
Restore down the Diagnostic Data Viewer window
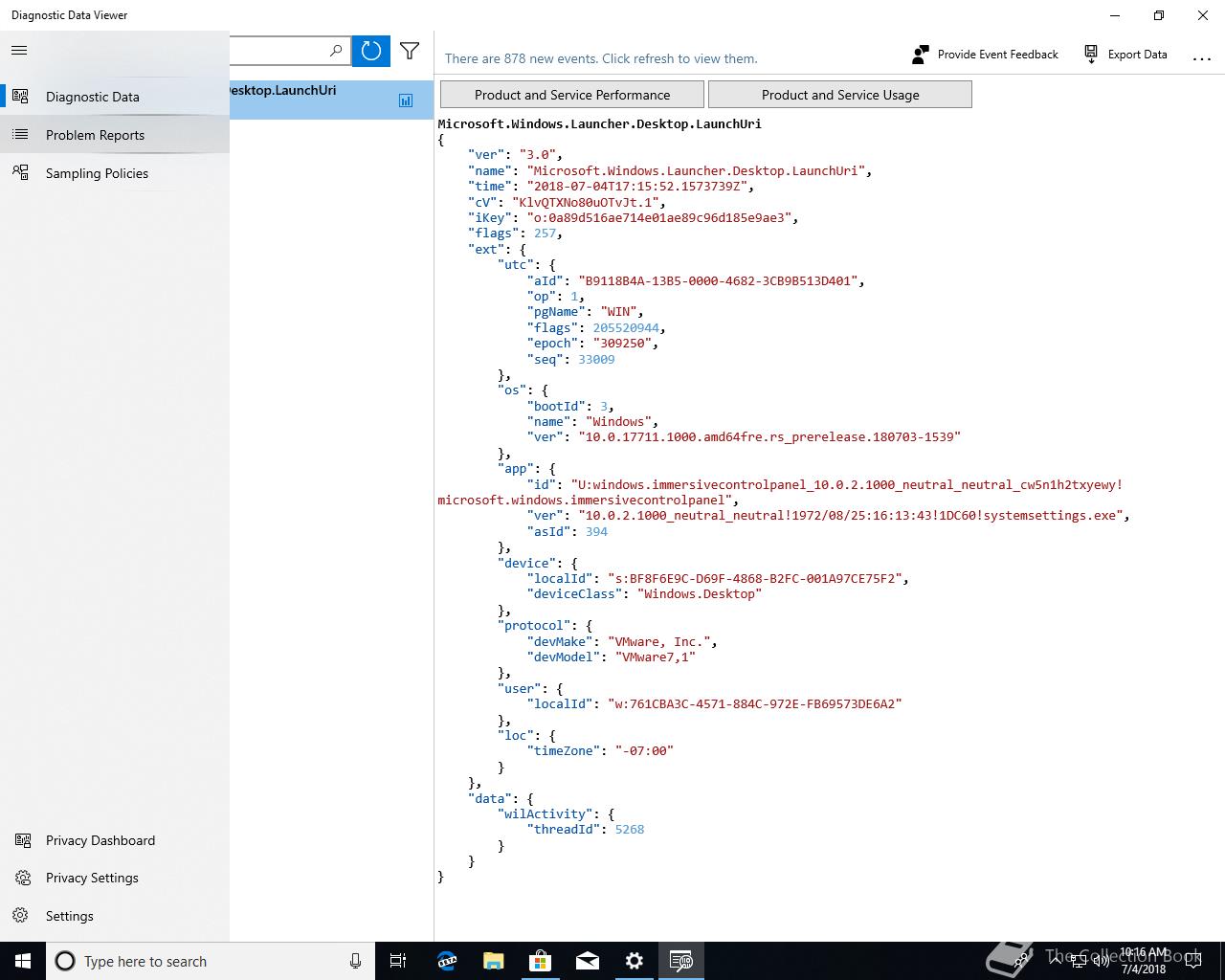pyautogui.click(x=1159, y=15)
